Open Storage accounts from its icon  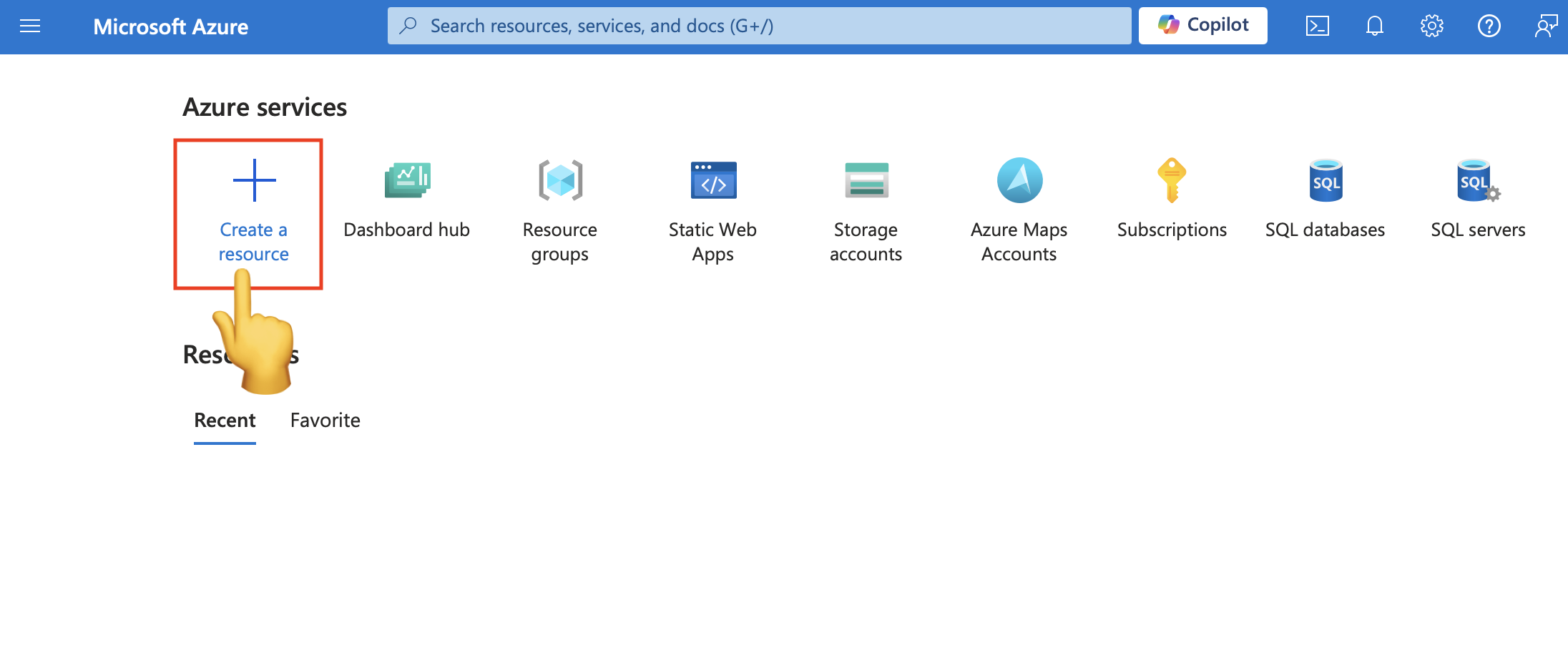[866, 180]
